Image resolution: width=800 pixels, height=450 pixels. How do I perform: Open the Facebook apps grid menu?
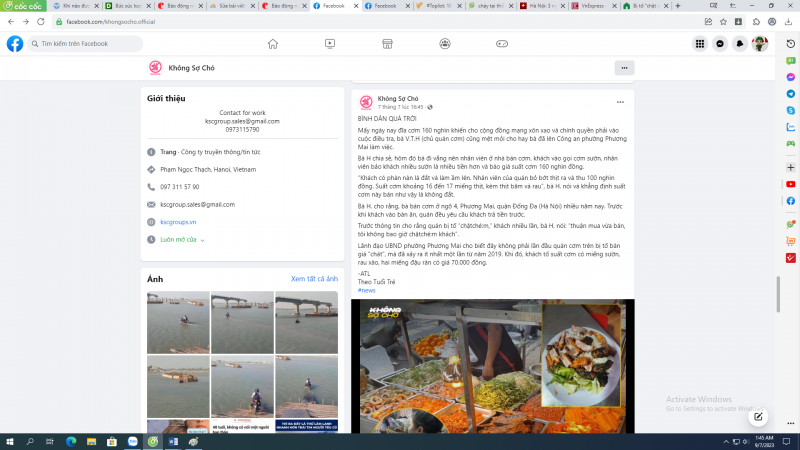[699, 44]
